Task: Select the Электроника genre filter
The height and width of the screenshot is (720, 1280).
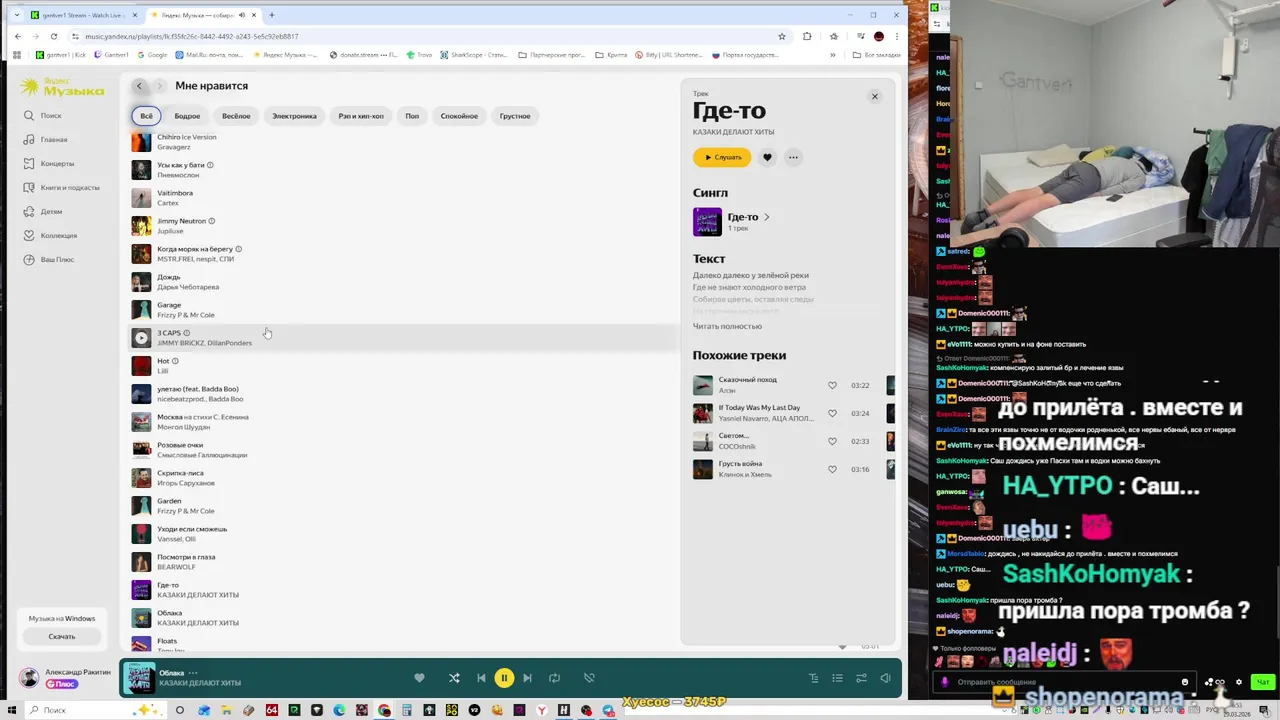Action: pyautogui.click(x=294, y=116)
